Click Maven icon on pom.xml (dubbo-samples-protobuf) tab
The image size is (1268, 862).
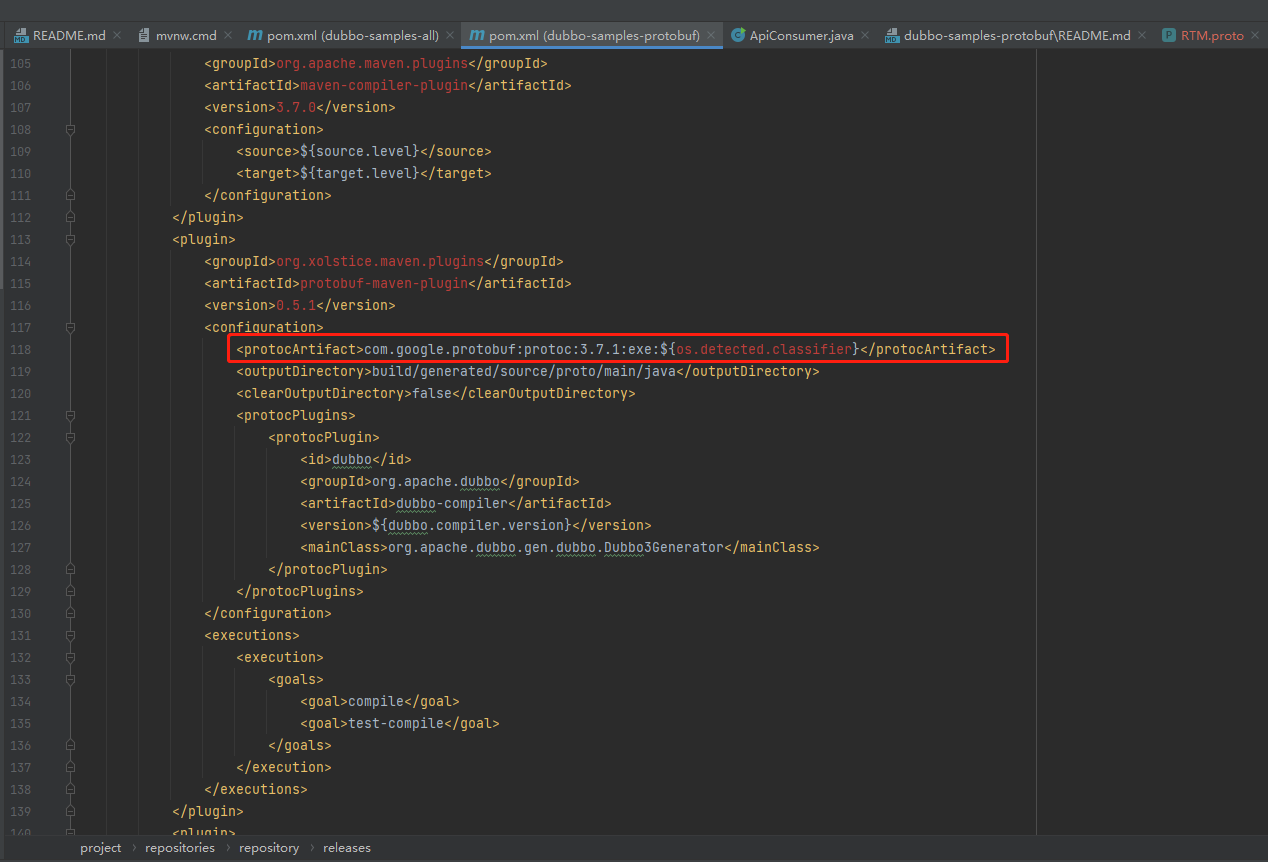[x=477, y=35]
